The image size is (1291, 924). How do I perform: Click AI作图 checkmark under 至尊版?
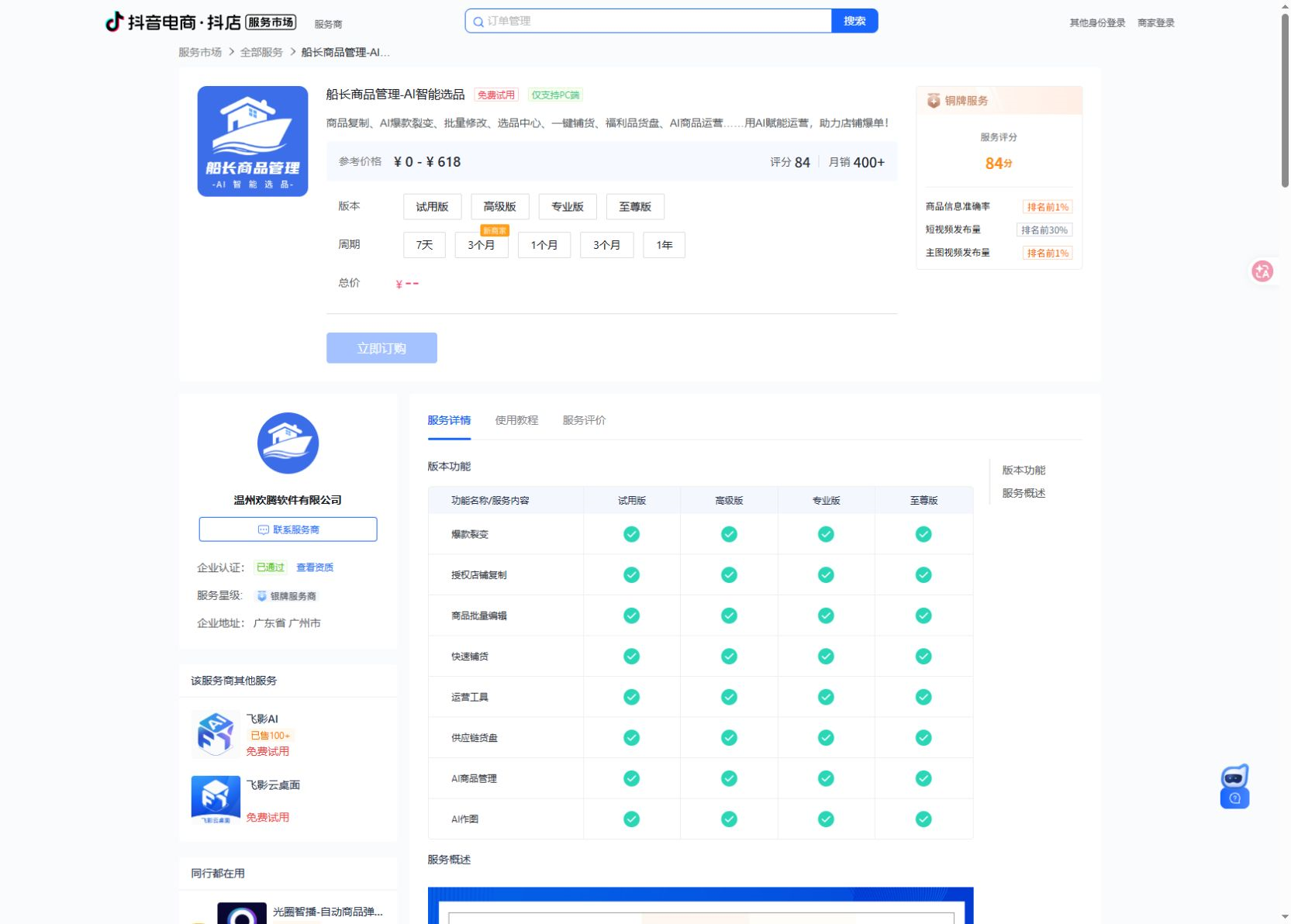(x=923, y=819)
